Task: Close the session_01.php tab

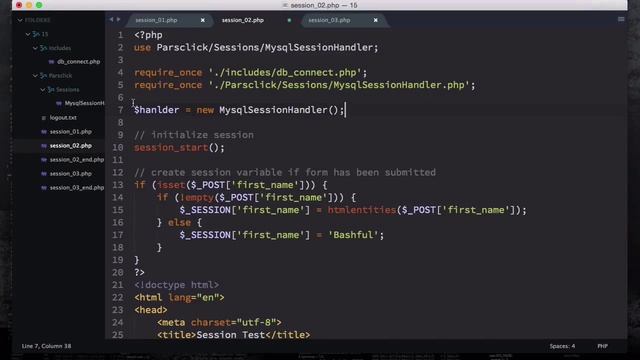Action: click(202, 20)
